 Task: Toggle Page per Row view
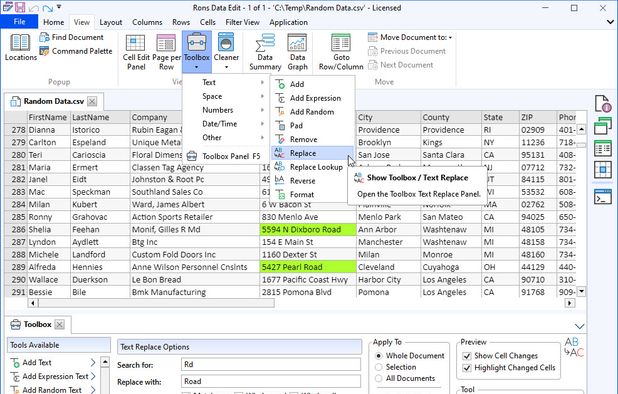(166, 52)
